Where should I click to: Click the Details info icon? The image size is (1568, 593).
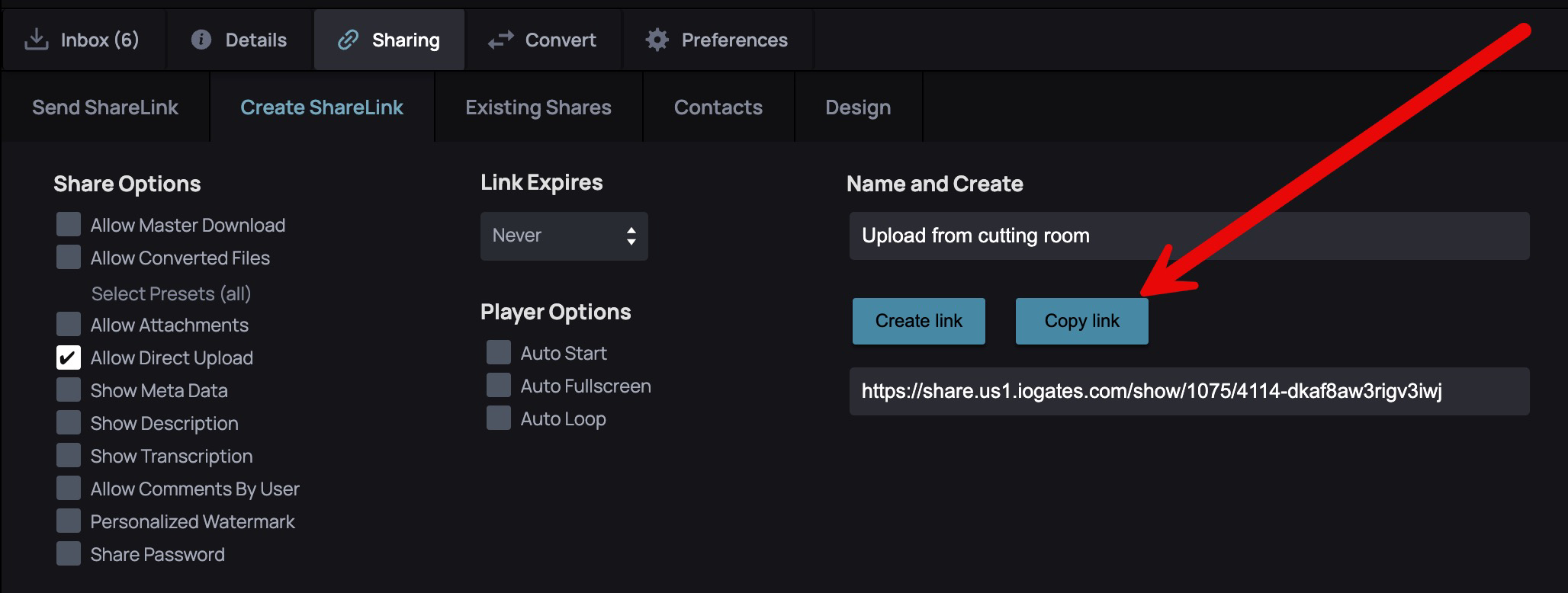[201, 40]
